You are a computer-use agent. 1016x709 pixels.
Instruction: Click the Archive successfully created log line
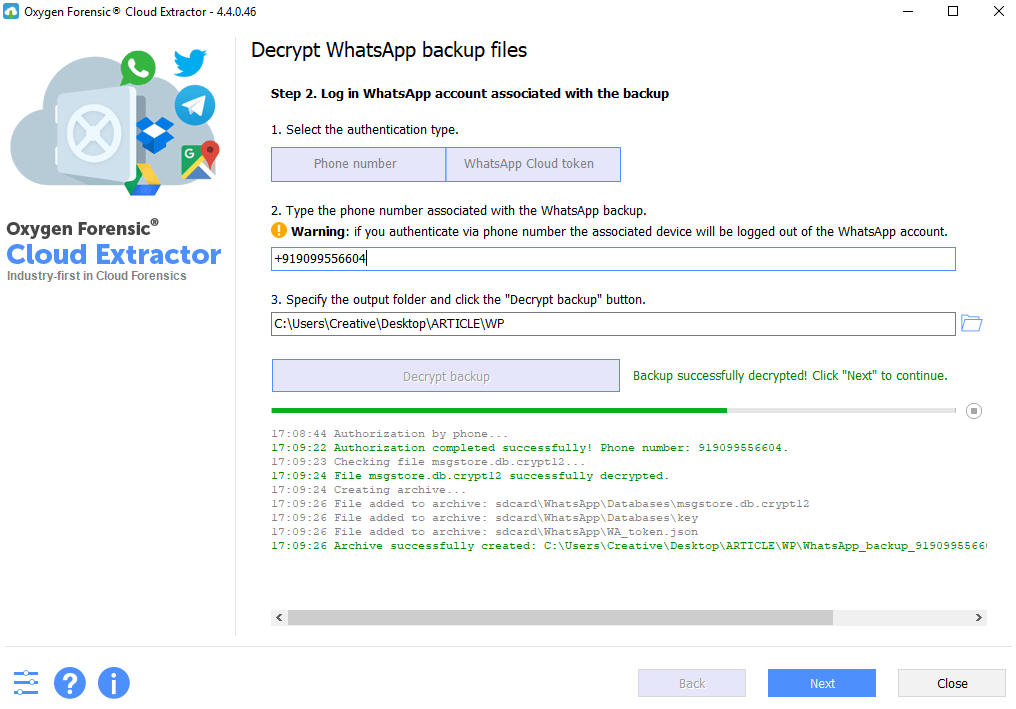pyautogui.click(x=629, y=546)
